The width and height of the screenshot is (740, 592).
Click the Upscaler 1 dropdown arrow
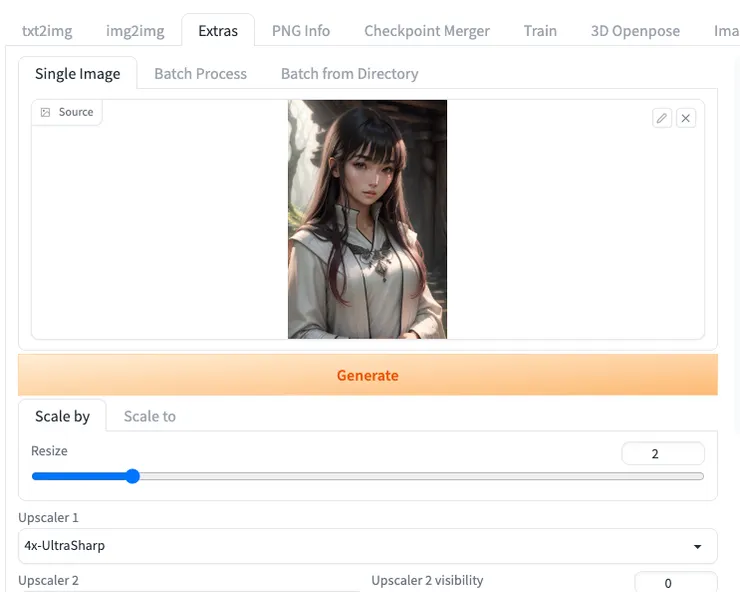click(697, 547)
